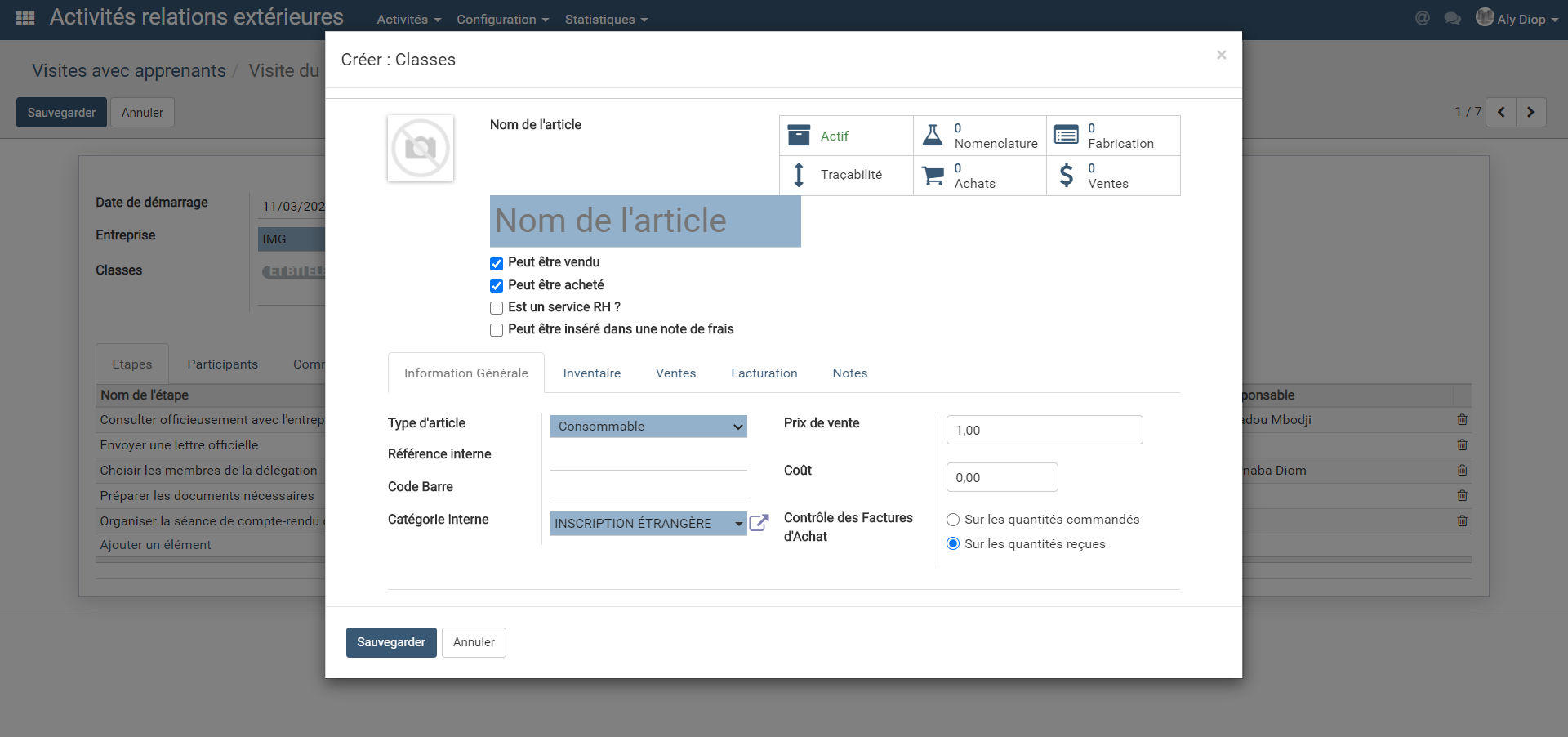Select Sur les quantités commandés radio option
Image resolution: width=1568 pixels, height=737 pixels.
click(x=953, y=520)
